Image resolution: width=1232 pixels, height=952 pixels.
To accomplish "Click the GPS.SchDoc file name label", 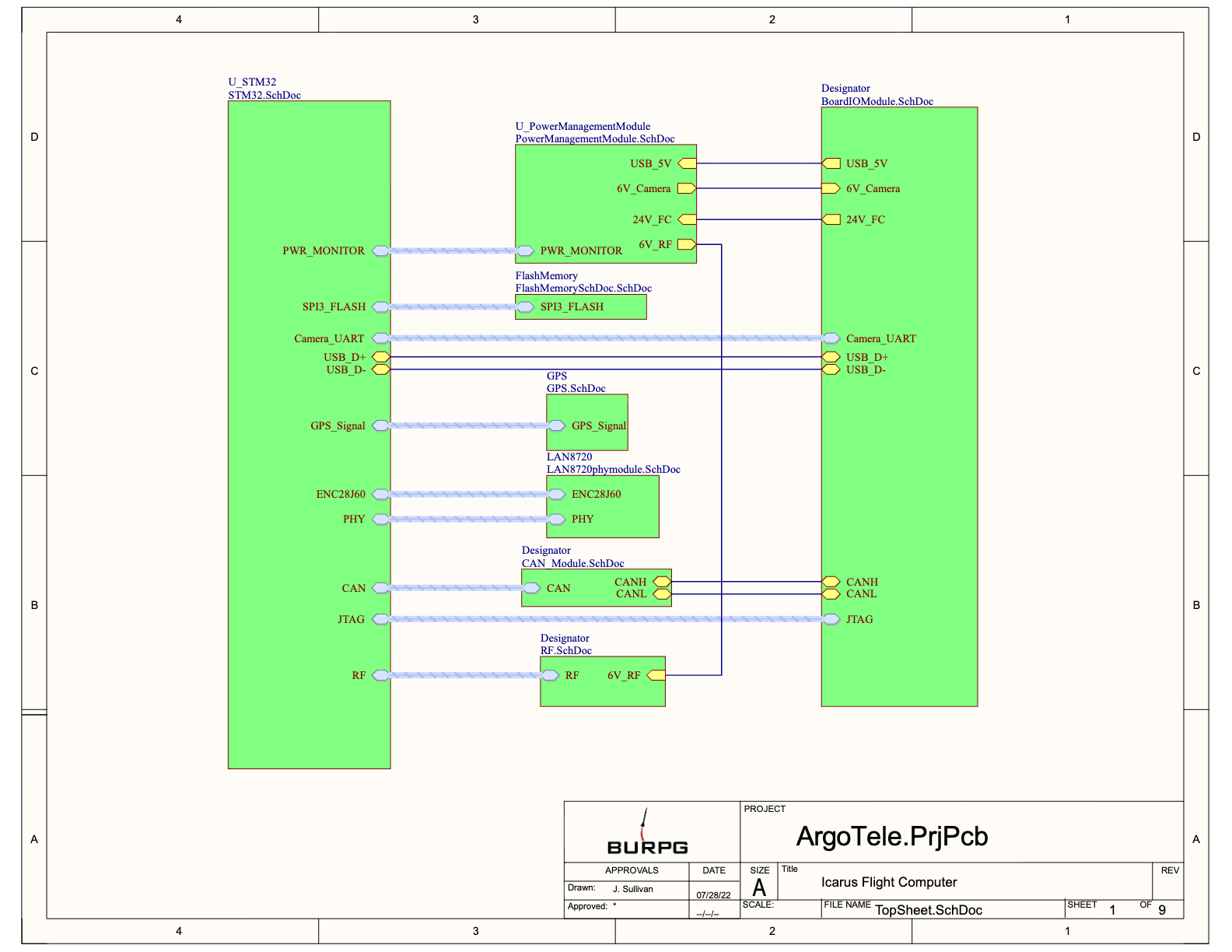I will 576,388.
